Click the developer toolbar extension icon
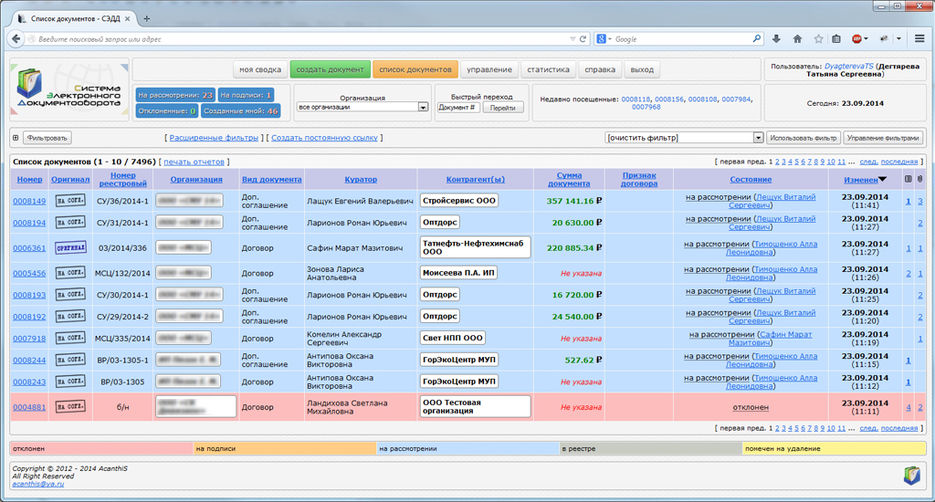 pos(884,39)
